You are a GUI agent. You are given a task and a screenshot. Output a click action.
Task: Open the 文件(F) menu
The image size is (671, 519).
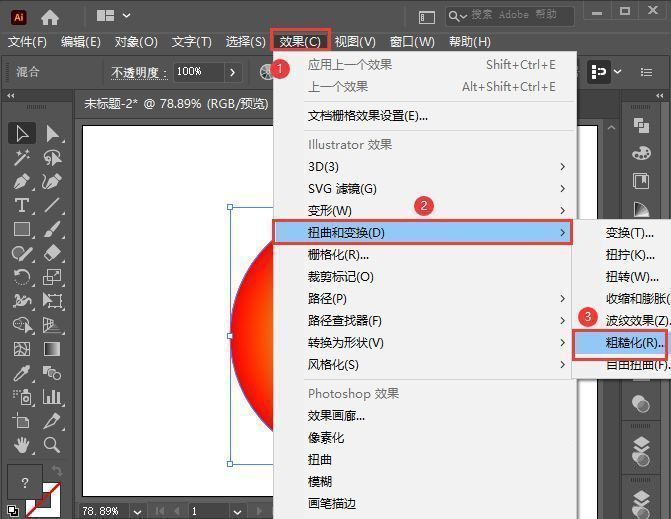tap(27, 42)
